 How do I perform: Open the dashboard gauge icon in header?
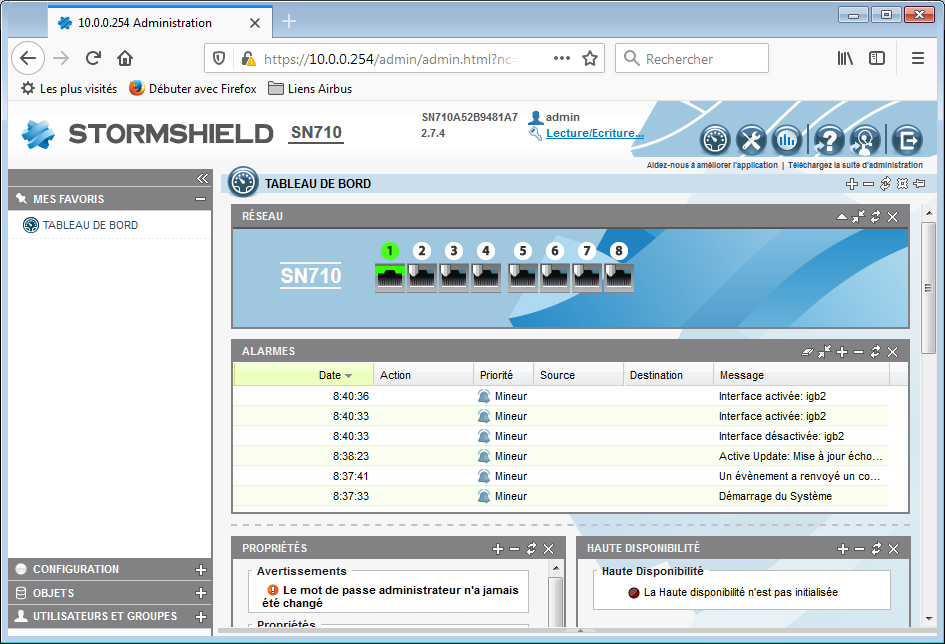(x=716, y=139)
